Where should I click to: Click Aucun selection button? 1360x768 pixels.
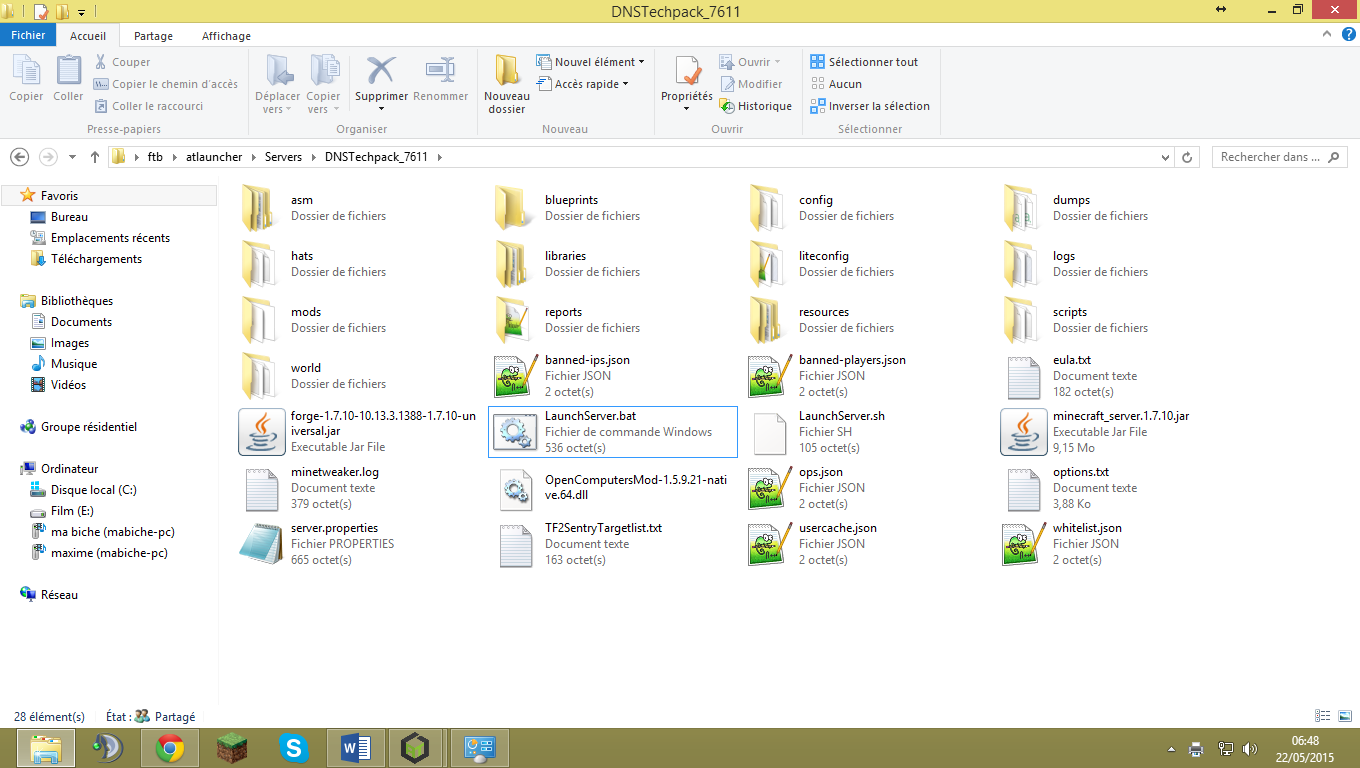(836, 84)
